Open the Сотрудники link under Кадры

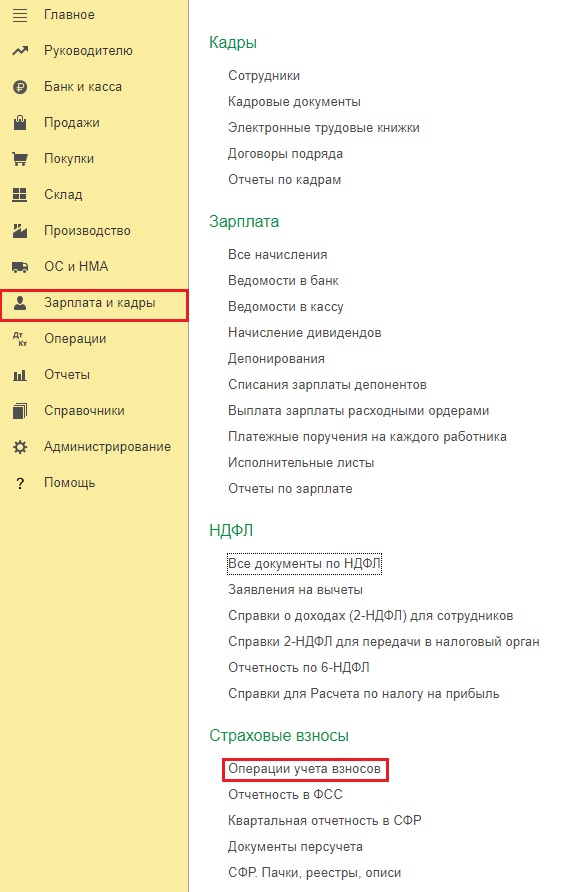pos(264,76)
